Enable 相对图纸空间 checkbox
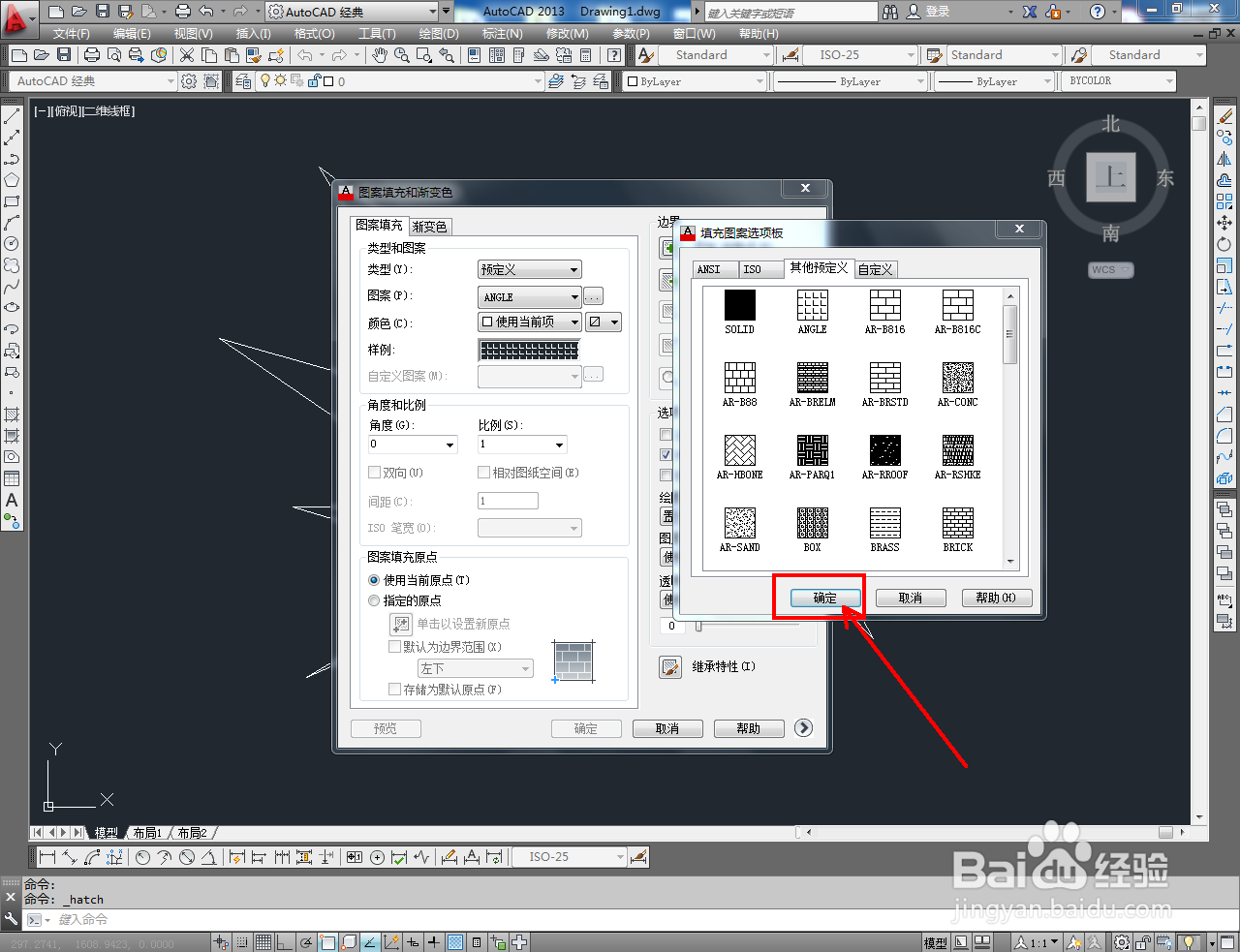This screenshot has height=952, width=1240. pyautogui.click(x=484, y=473)
